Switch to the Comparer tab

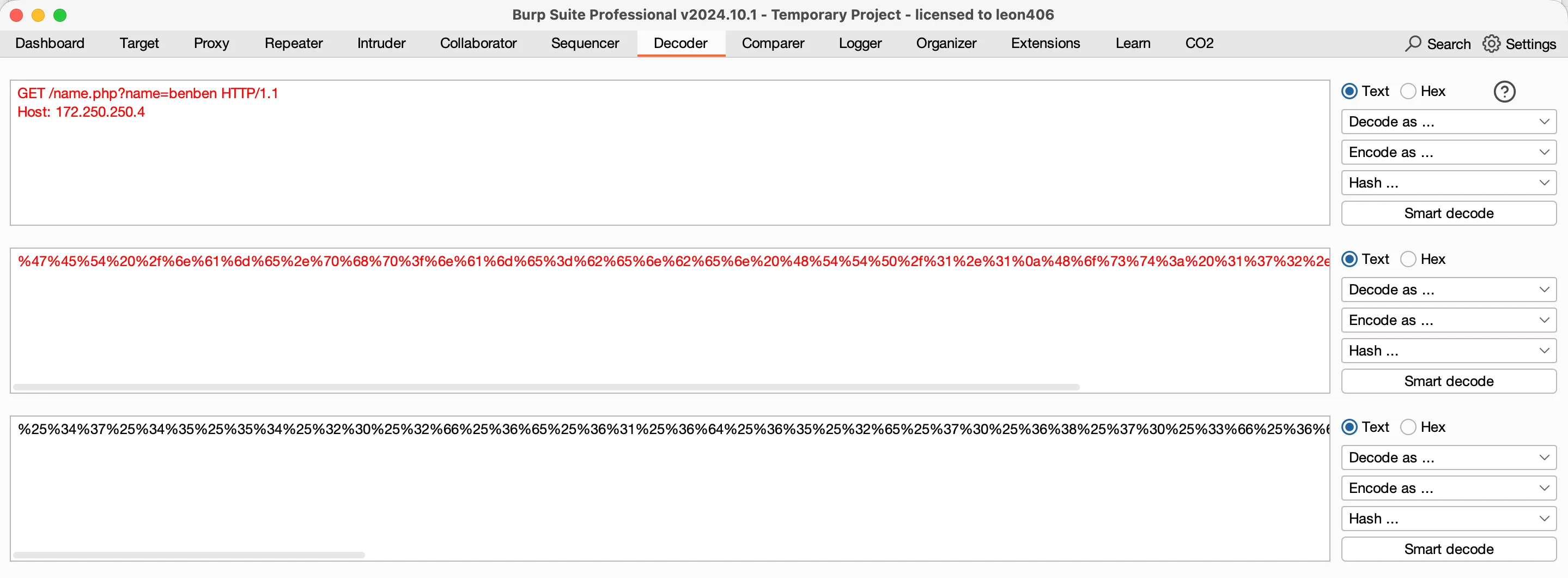[x=773, y=43]
